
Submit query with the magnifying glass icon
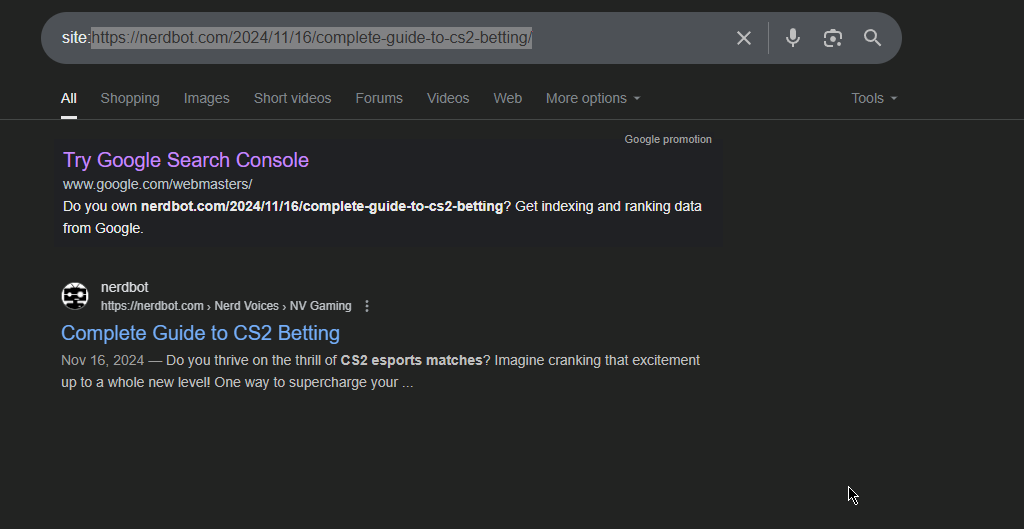(872, 38)
